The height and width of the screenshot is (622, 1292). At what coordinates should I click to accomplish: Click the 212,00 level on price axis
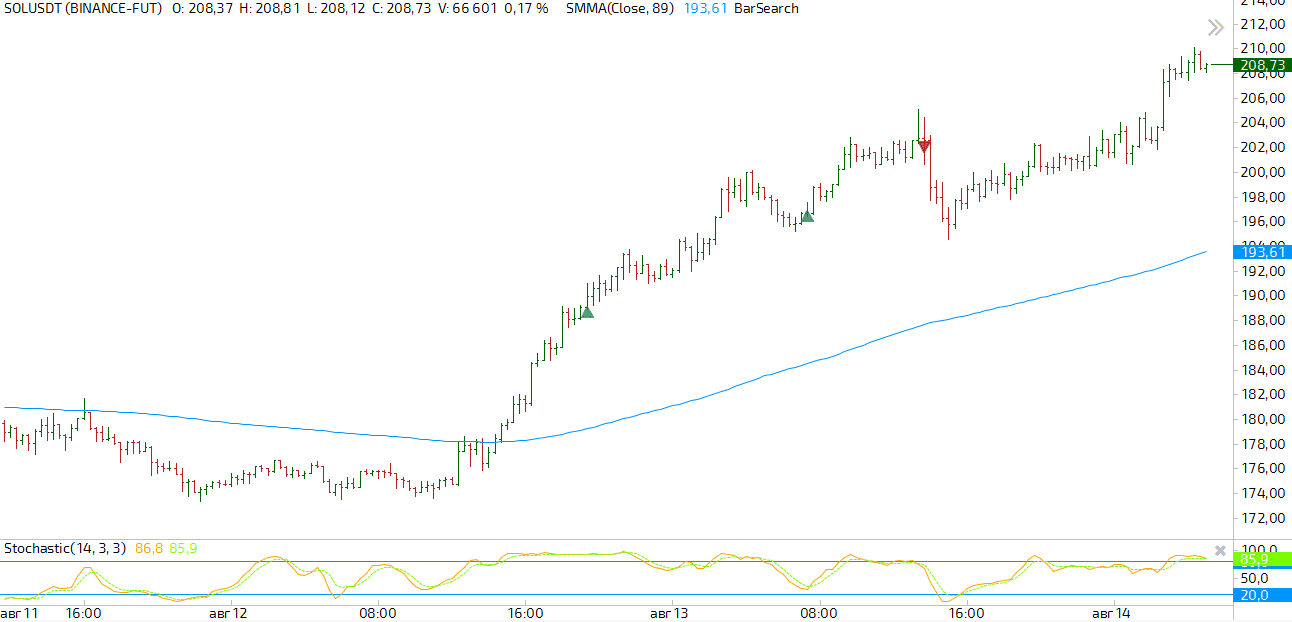[1261, 24]
